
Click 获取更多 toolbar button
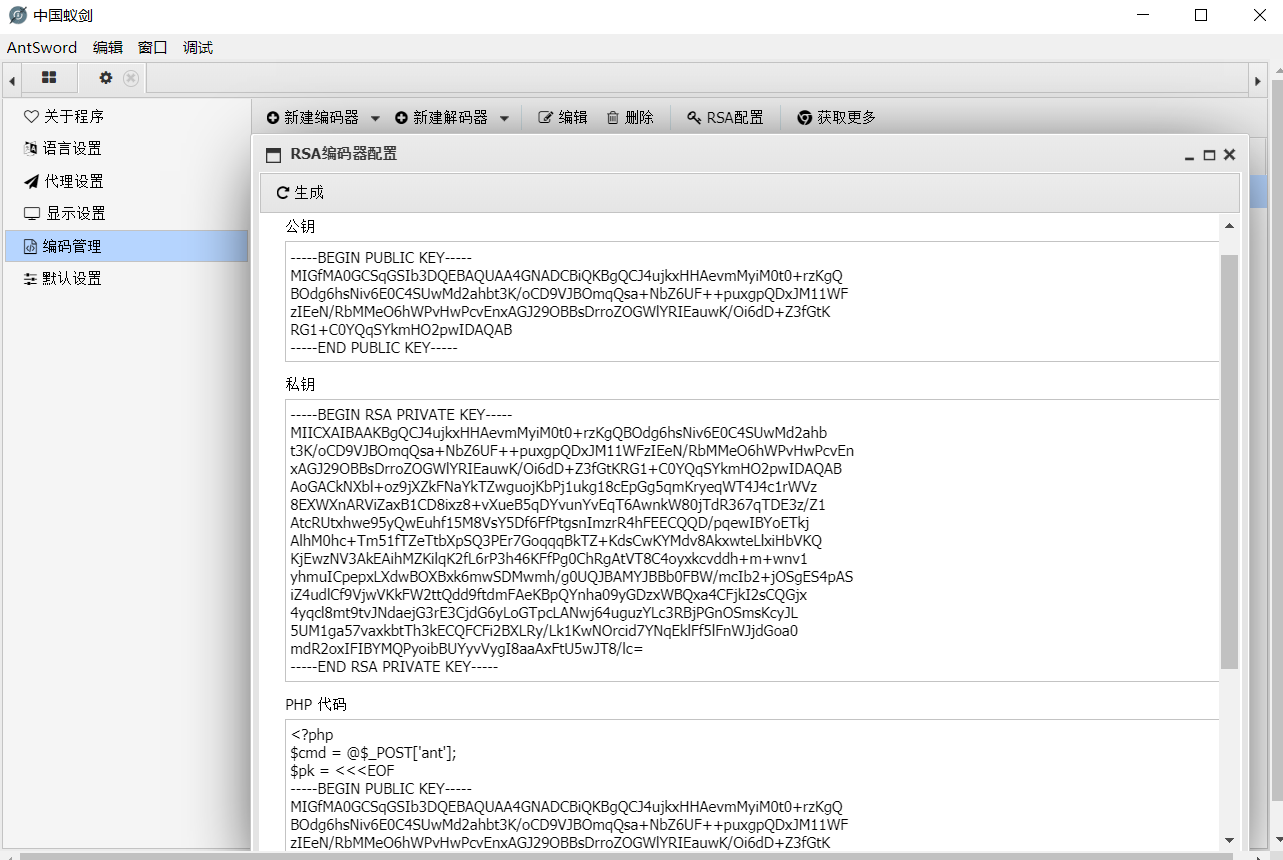(836, 118)
